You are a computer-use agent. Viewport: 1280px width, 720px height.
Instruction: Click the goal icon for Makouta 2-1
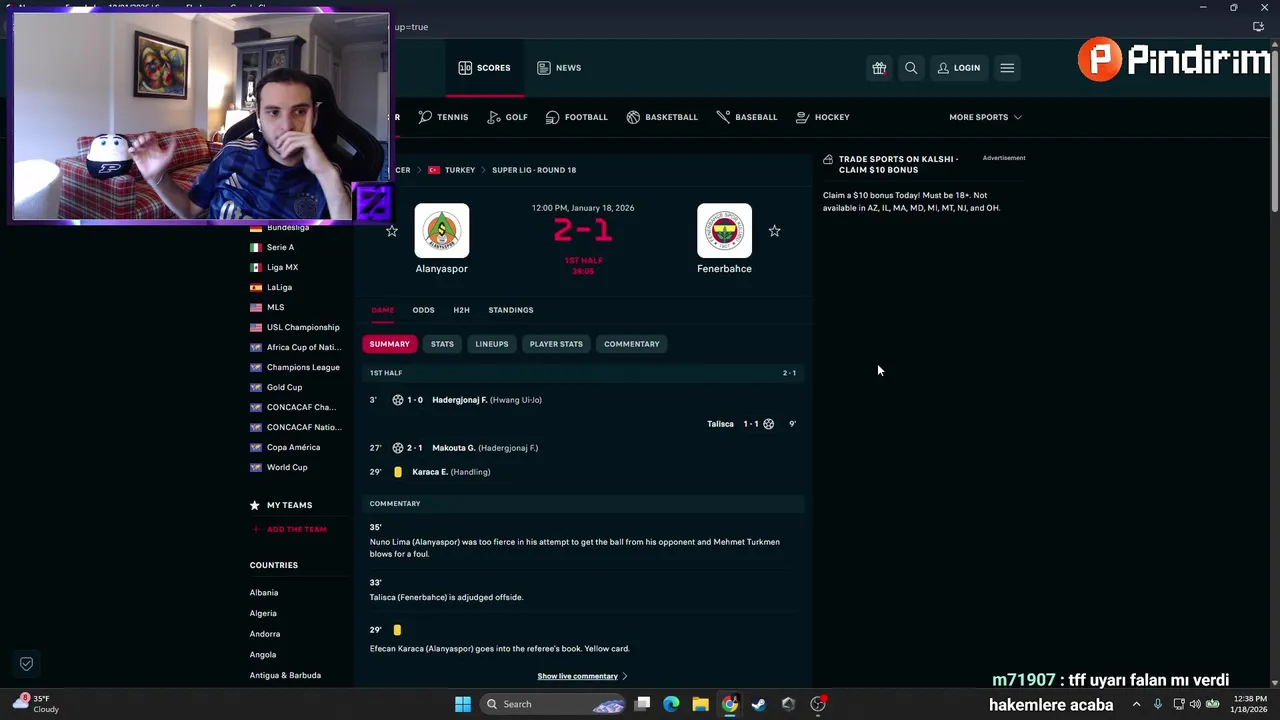[x=397, y=448]
